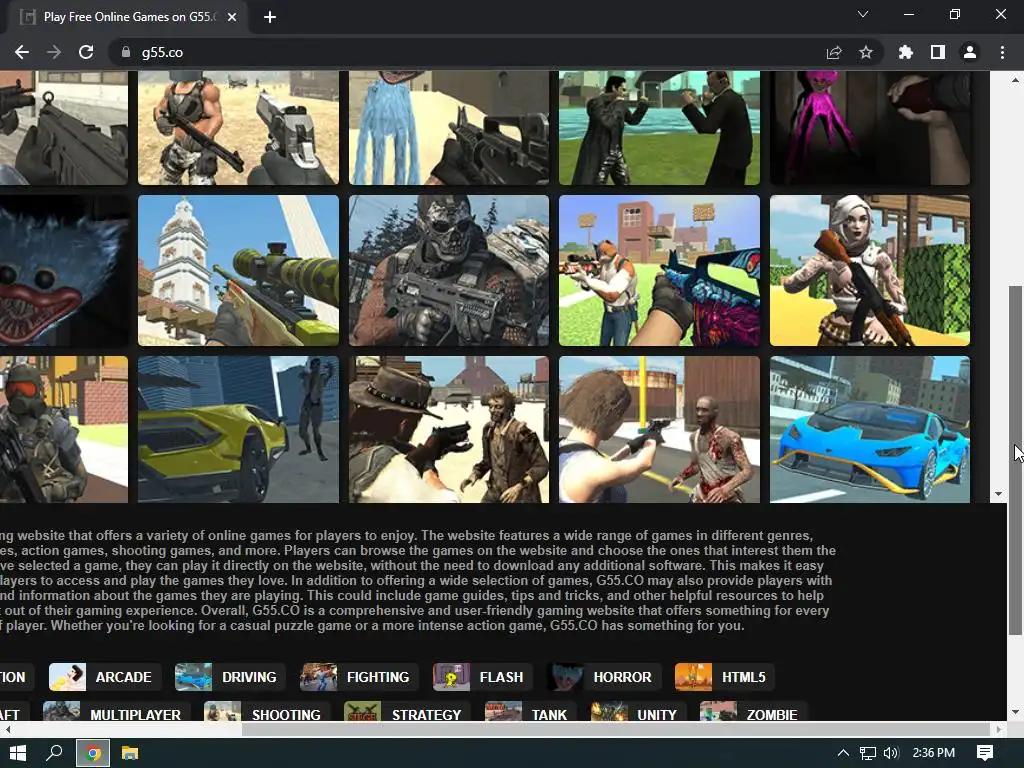Image resolution: width=1024 pixels, height=768 pixels.
Task: Open the pink monster horror game thumbnail
Action: pyautogui.click(x=870, y=128)
